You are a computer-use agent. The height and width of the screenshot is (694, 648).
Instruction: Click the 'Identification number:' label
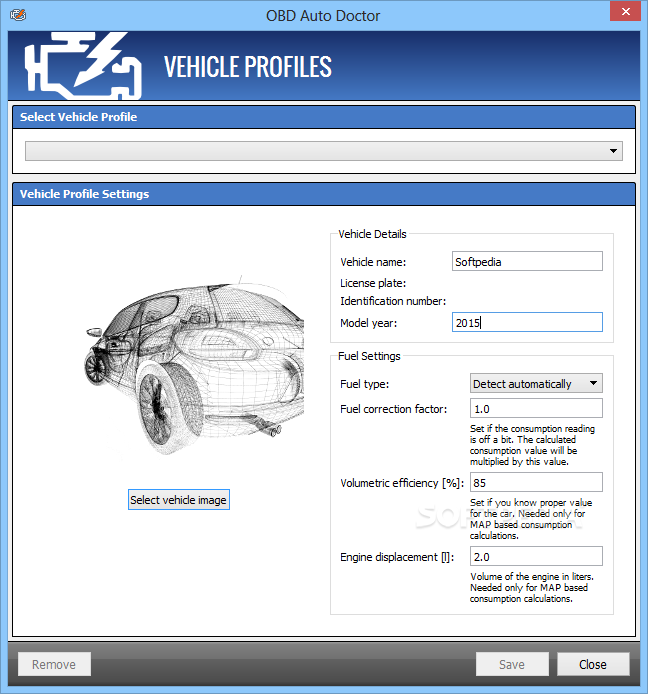[x=393, y=301]
